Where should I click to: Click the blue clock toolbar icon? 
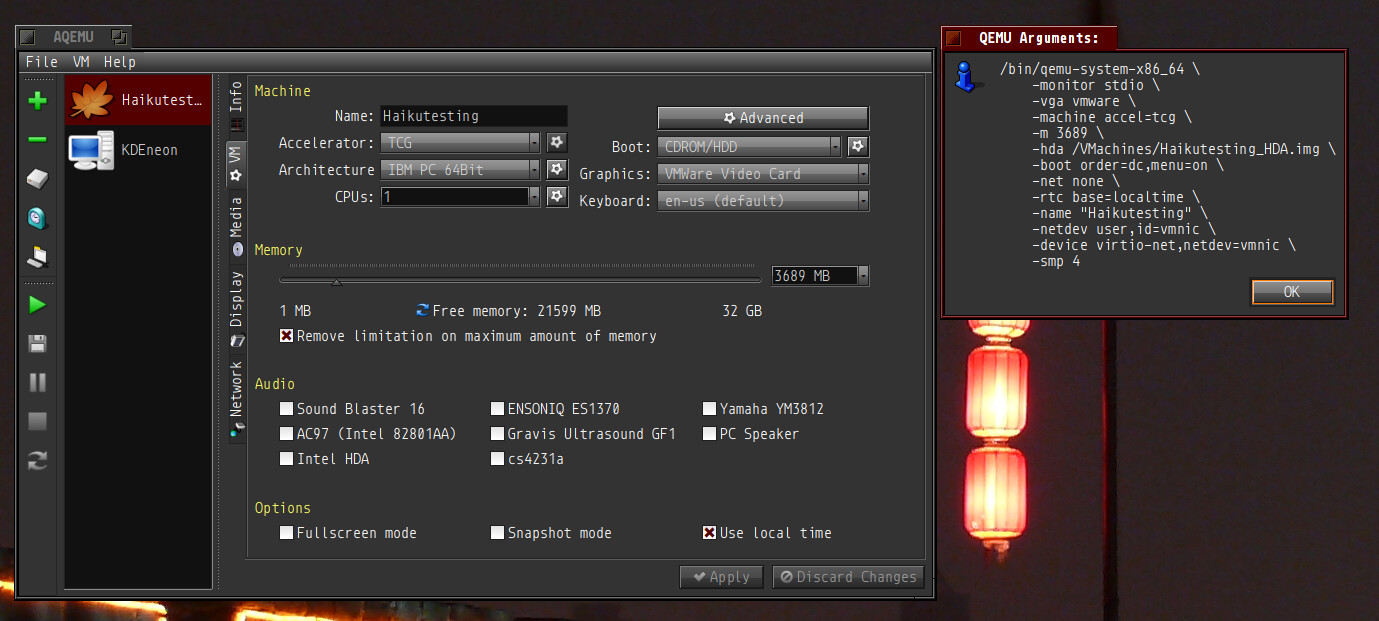[x=37, y=218]
